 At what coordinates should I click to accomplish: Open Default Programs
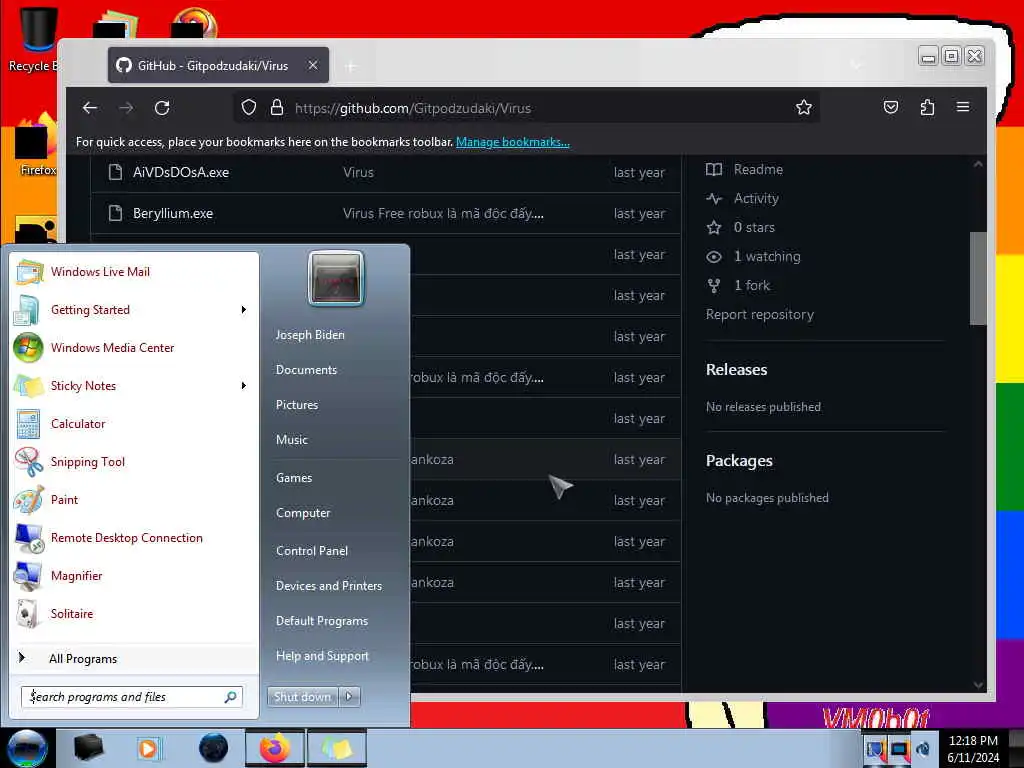point(322,621)
